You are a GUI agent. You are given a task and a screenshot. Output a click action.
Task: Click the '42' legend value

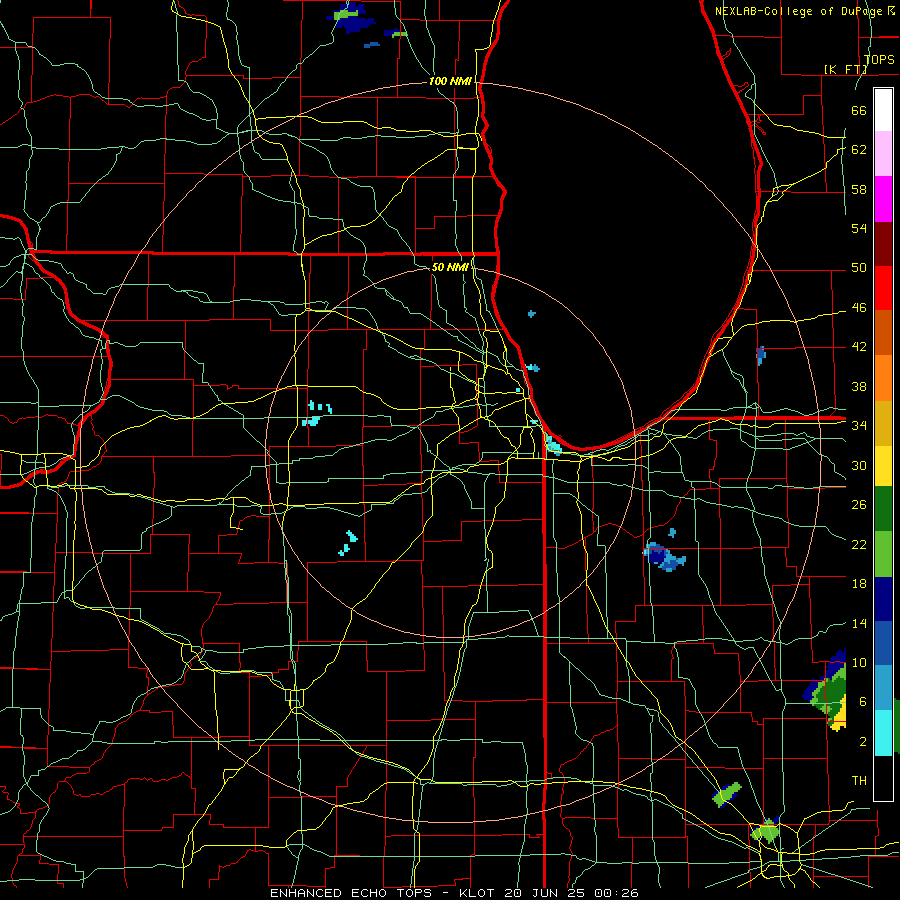(859, 347)
